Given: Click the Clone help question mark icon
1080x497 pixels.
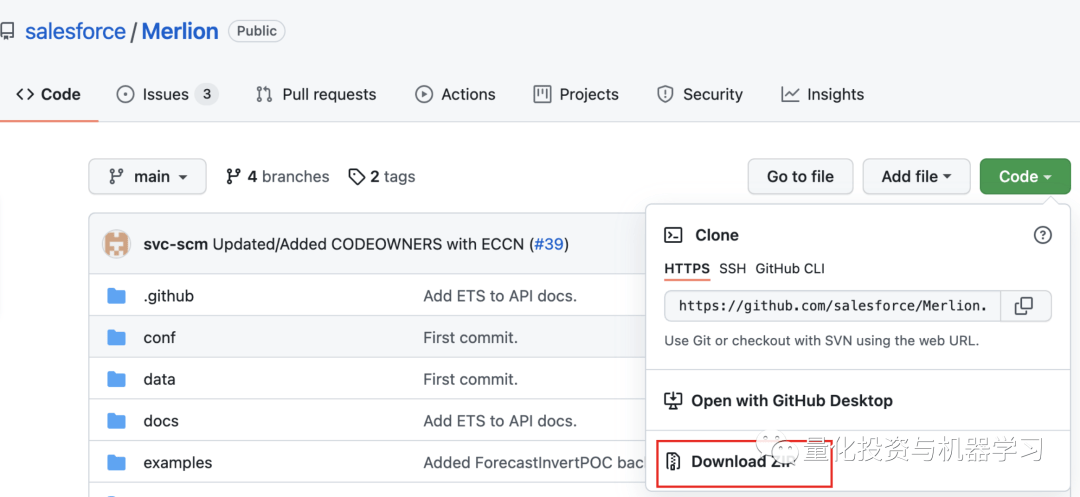Looking at the screenshot, I should (x=1043, y=235).
